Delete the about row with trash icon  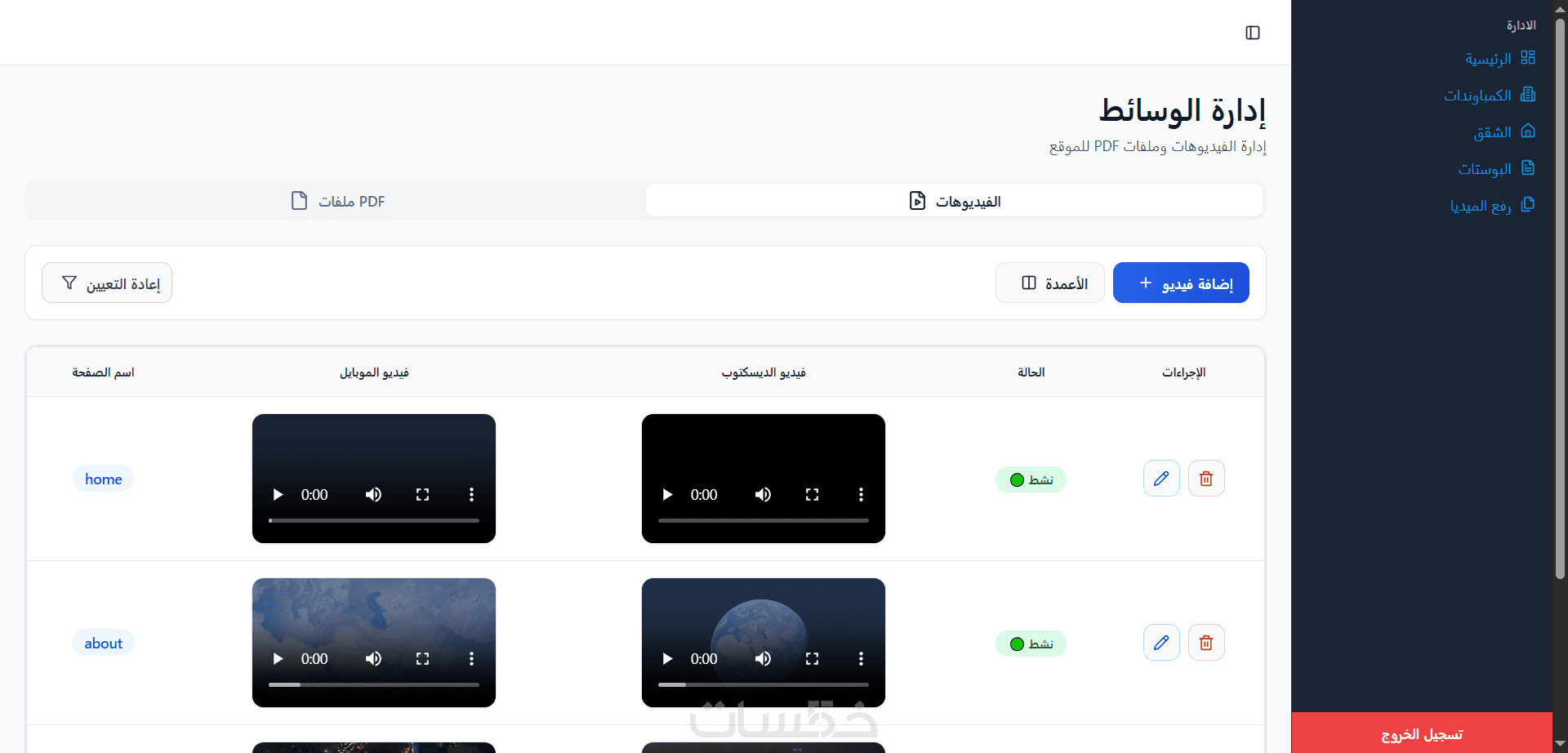(x=1206, y=643)
